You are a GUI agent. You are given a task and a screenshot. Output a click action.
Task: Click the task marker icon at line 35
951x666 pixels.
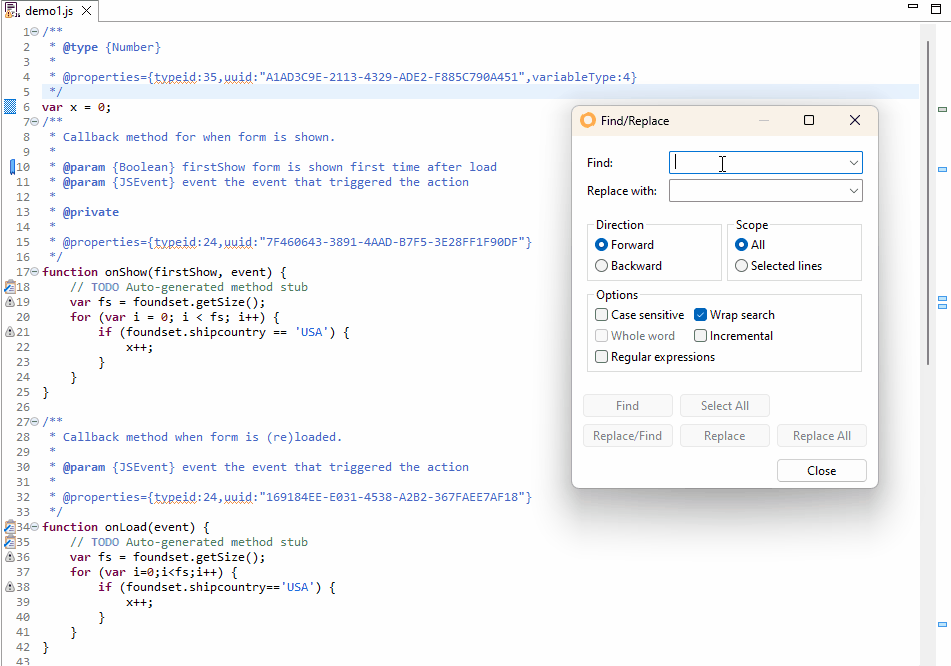(10, 542)
